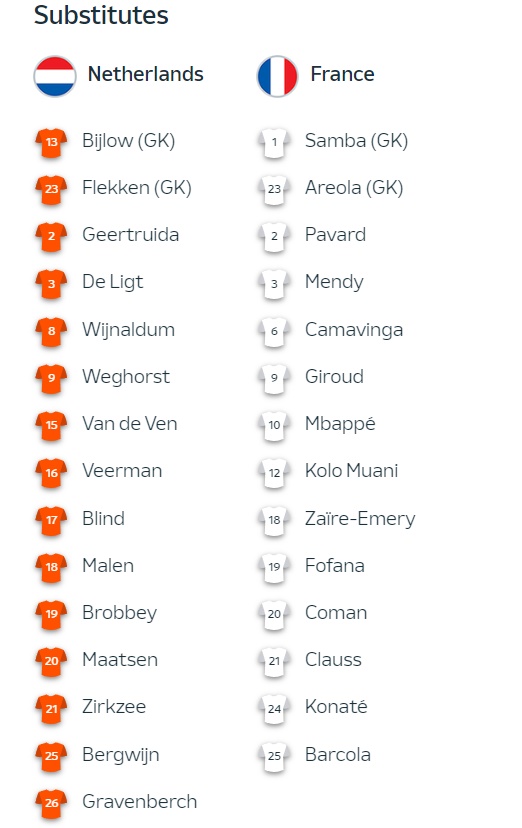Image resolution: width=522 pixels, height=828 pixels.
Task: Click the France flag icon
Action: (278, 76)
